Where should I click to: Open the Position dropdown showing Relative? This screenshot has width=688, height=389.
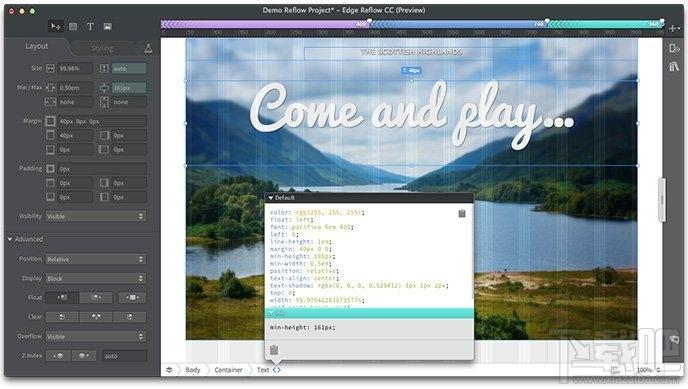point(96,259)
